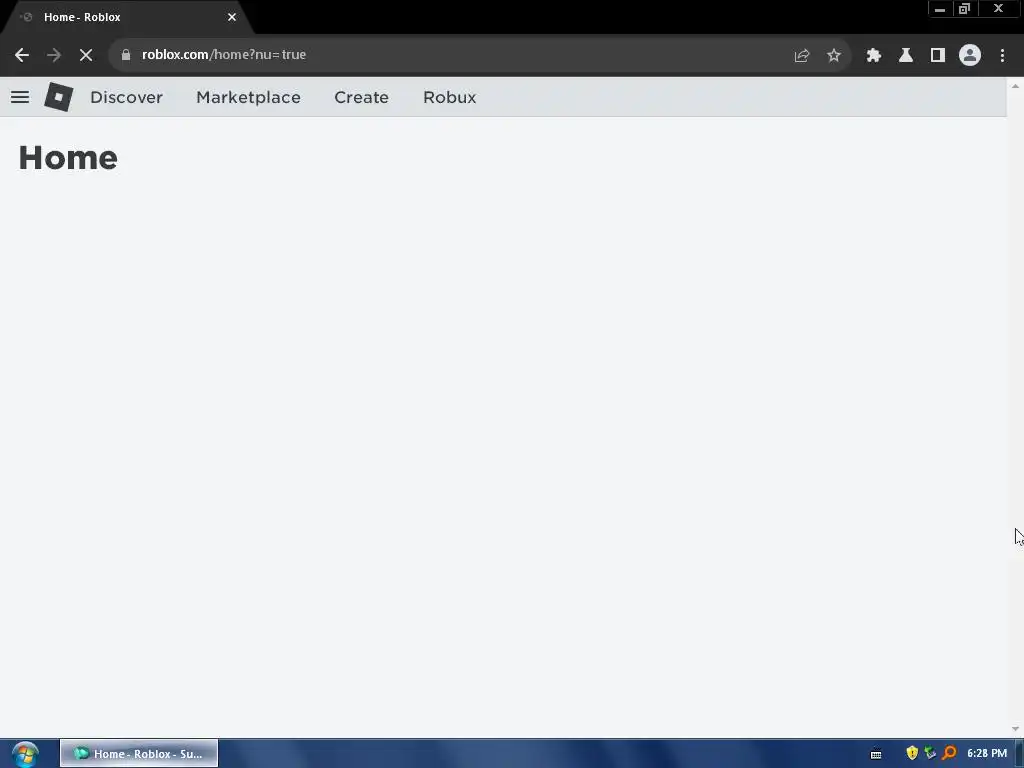Open the Create section
Screen dimensions: 1024x768
click(361, 97)
